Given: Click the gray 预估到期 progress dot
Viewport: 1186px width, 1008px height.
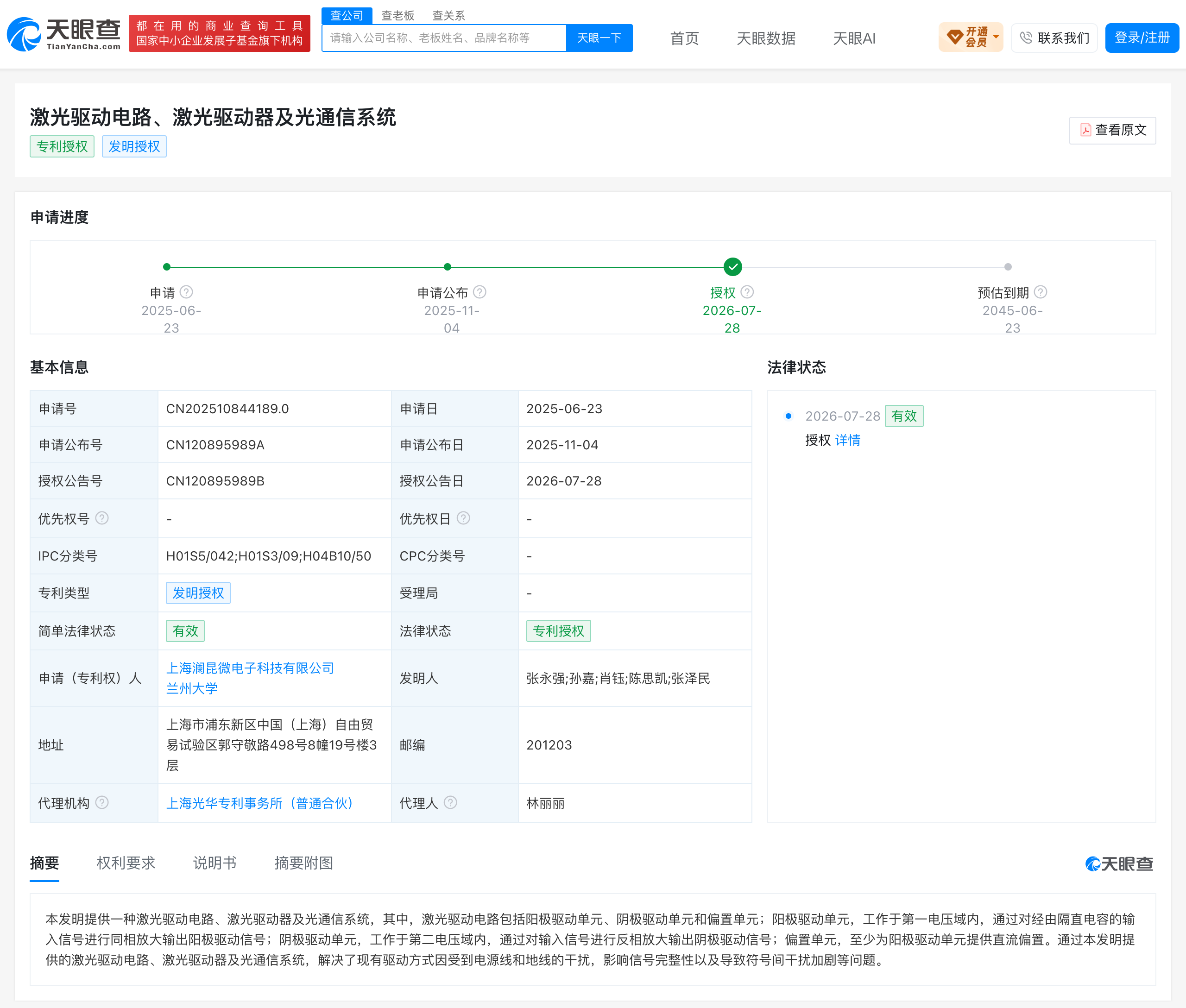Looking at the screenshot, I should [1008, 267].
